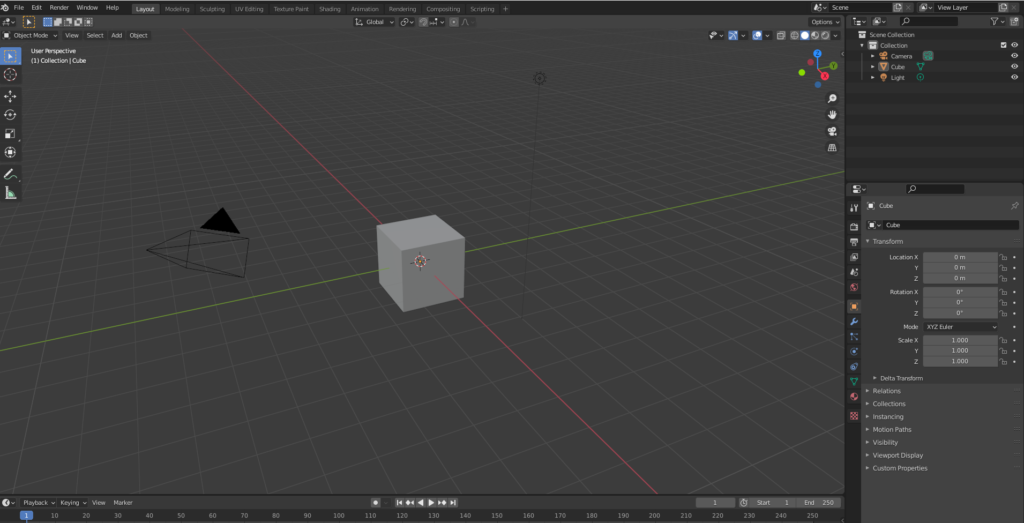1024x523 pixels.
Task: Toggle snapping magnet button
Action: [x=423, y=22]
